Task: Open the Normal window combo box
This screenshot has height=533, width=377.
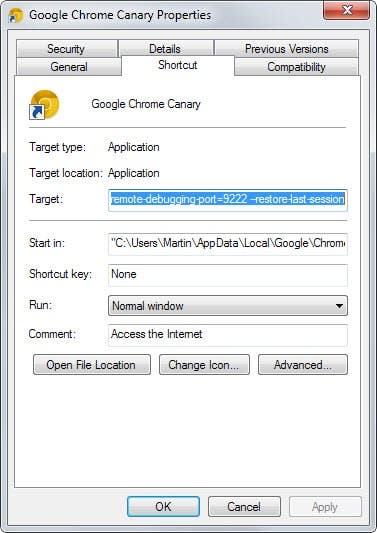Action: pos(228,306)
